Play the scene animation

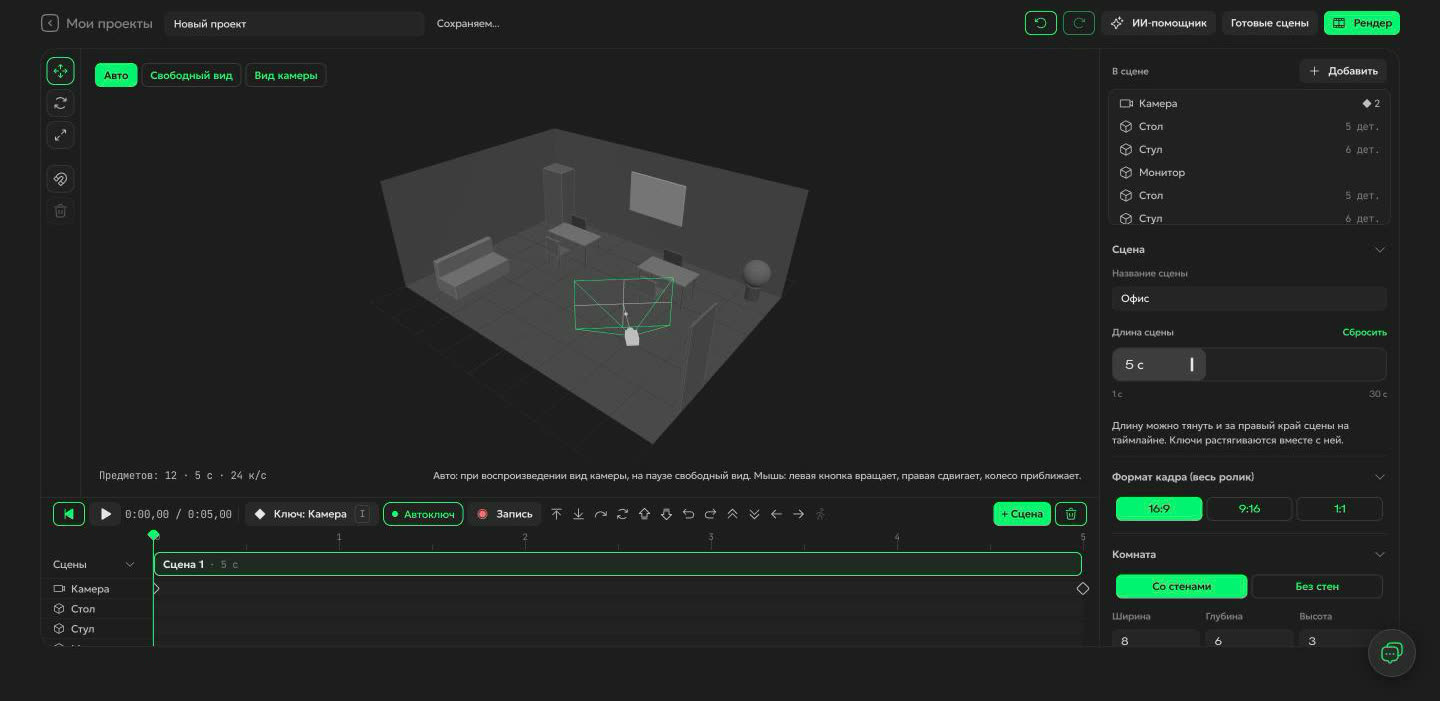pyautogui.click(x=105, y=514)
